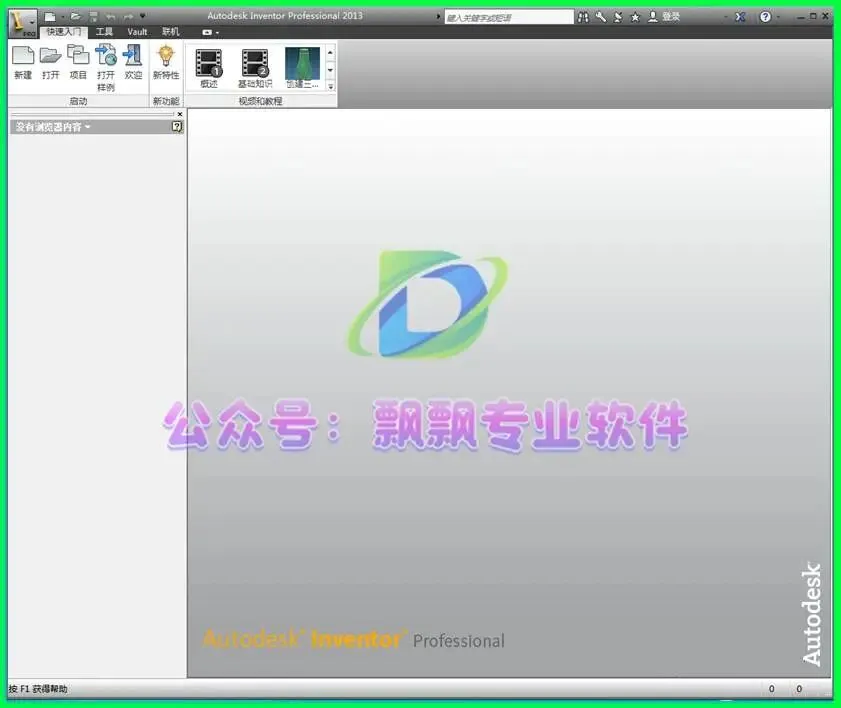Image resolution: width=841 pixels, height=708 pixels.
Task: Switch to the Vault ribbon tab
Action: coord(137,32)
